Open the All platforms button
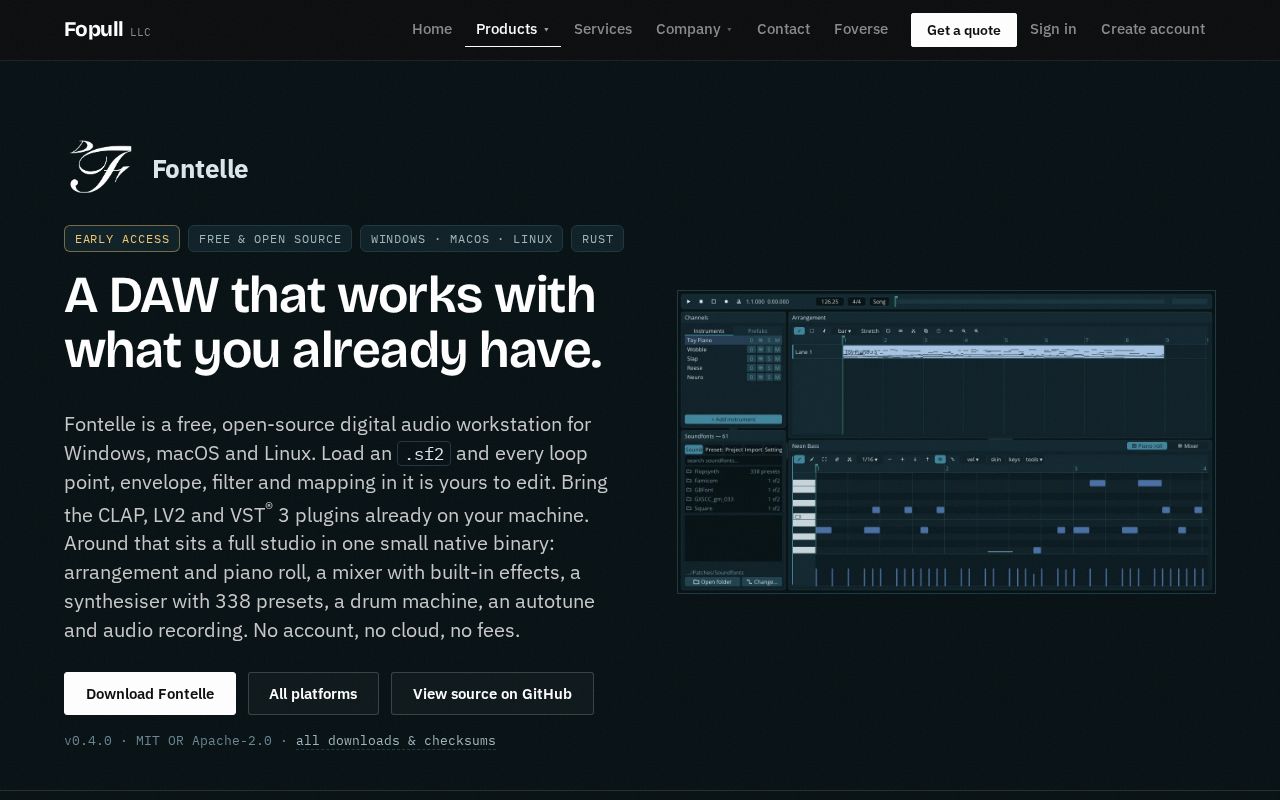Image resolution: width=1280 pixels, height=800 pixels. coord(313,694)
